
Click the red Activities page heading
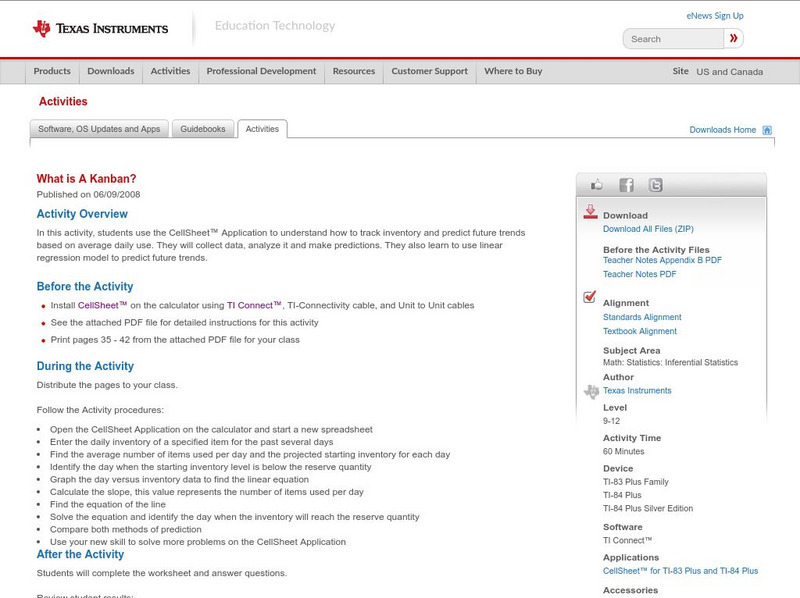coord(63,102)
